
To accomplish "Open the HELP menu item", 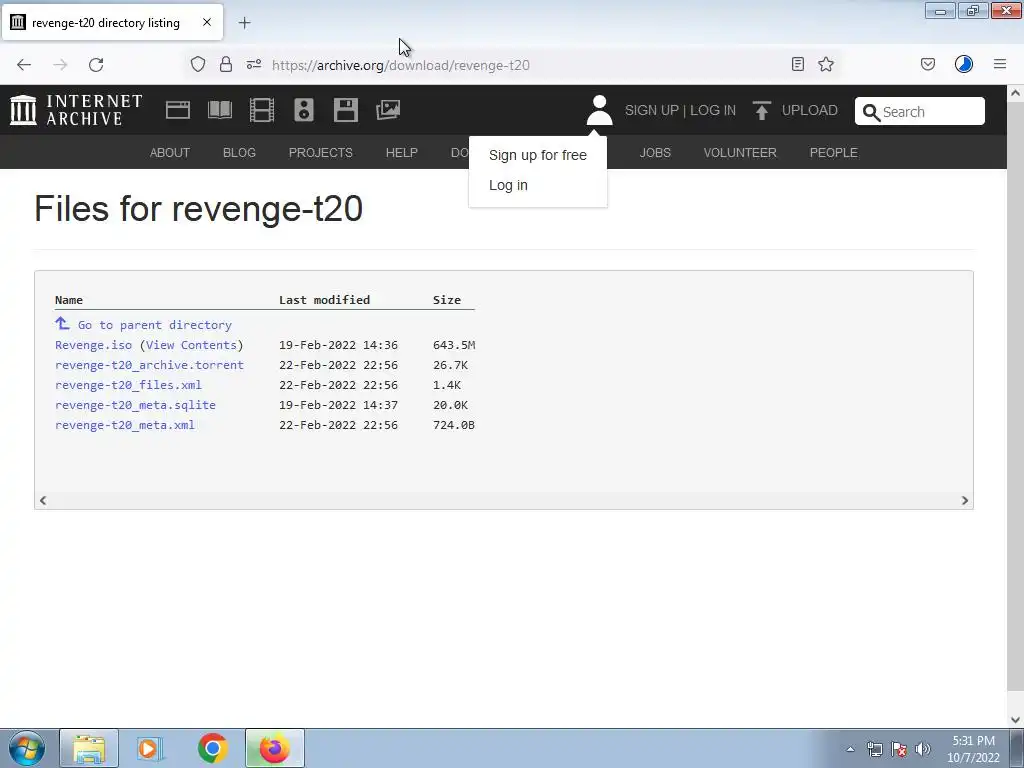I will 402,152.
